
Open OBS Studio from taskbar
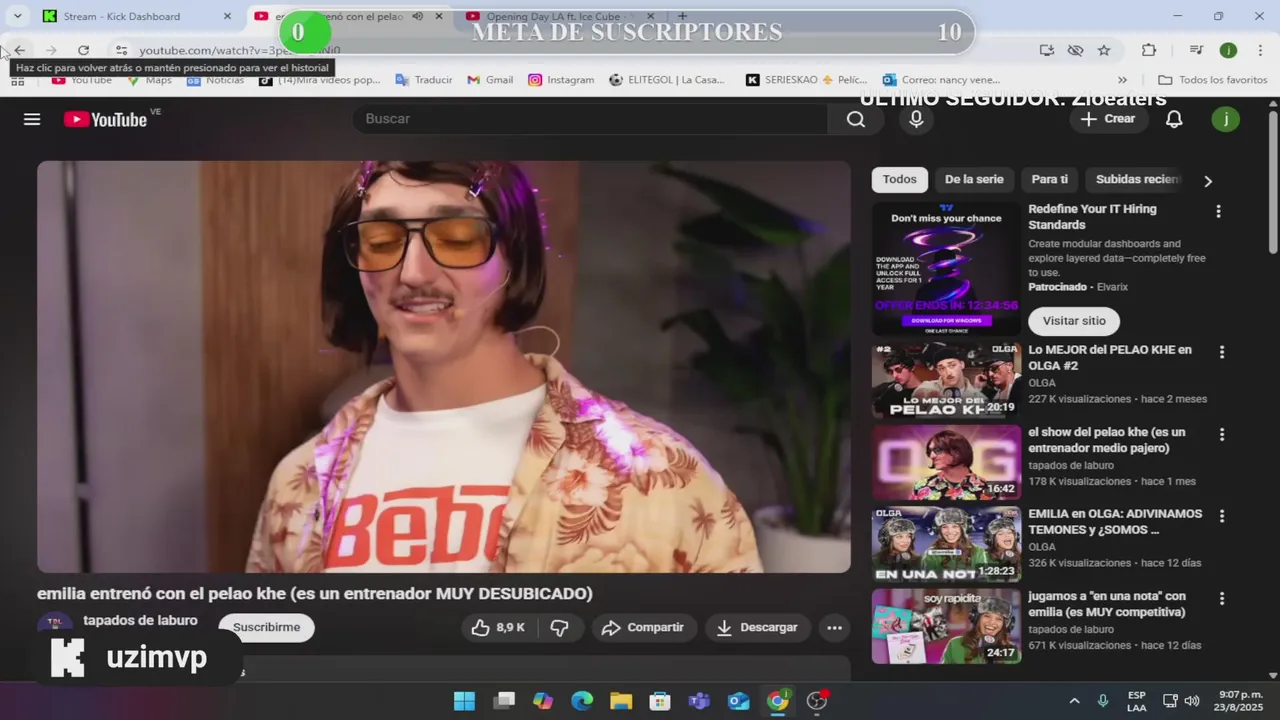point(817,700)
